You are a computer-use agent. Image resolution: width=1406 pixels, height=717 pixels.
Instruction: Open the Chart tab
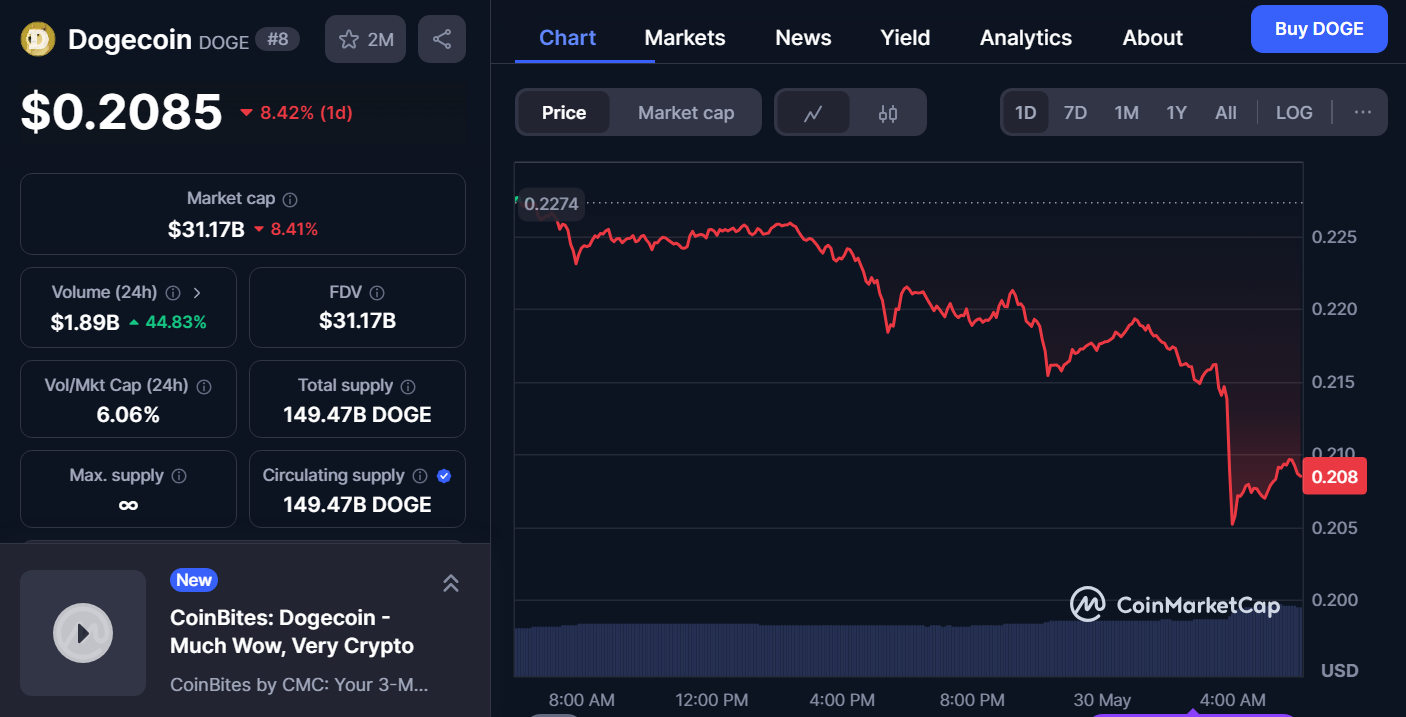[x=567, y=38]
